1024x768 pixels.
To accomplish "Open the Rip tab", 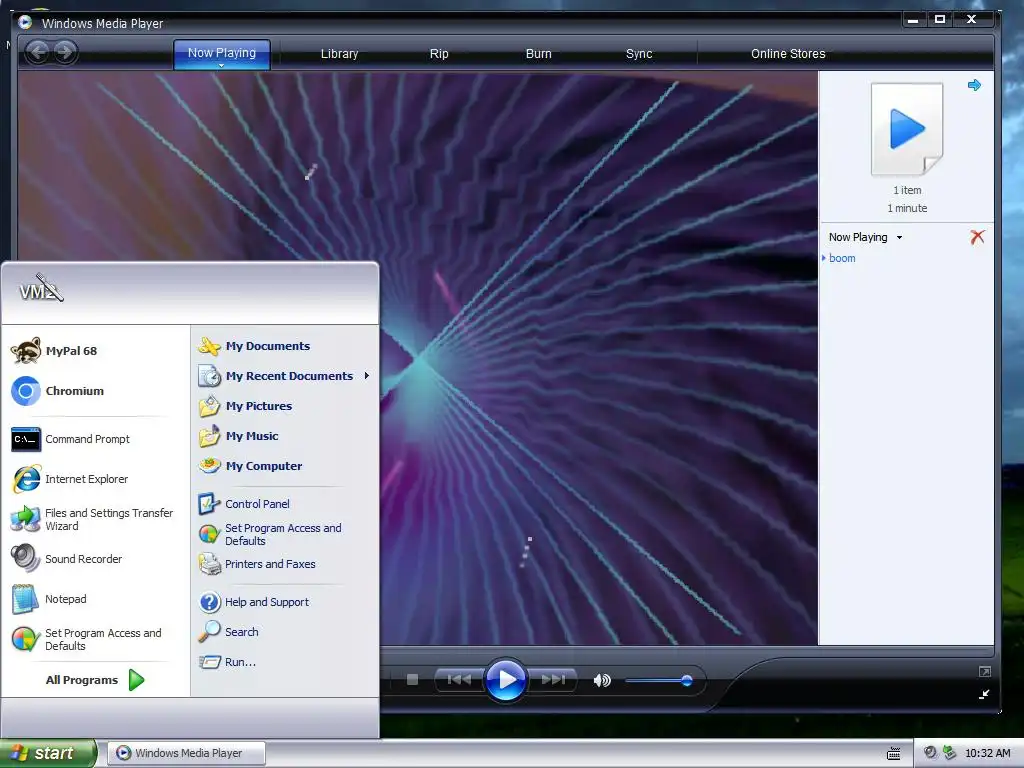I will [439, 54].
